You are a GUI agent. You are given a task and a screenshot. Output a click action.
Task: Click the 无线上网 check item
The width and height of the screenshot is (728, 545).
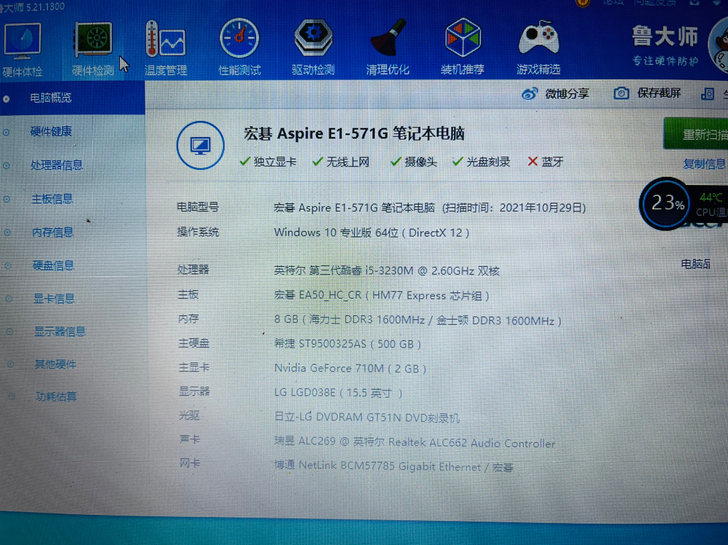pyautogui.click(x=341, y=162)
